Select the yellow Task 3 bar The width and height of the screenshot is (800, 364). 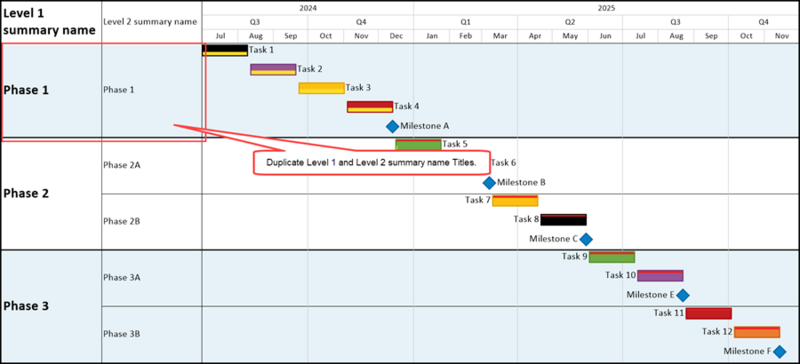321,88
